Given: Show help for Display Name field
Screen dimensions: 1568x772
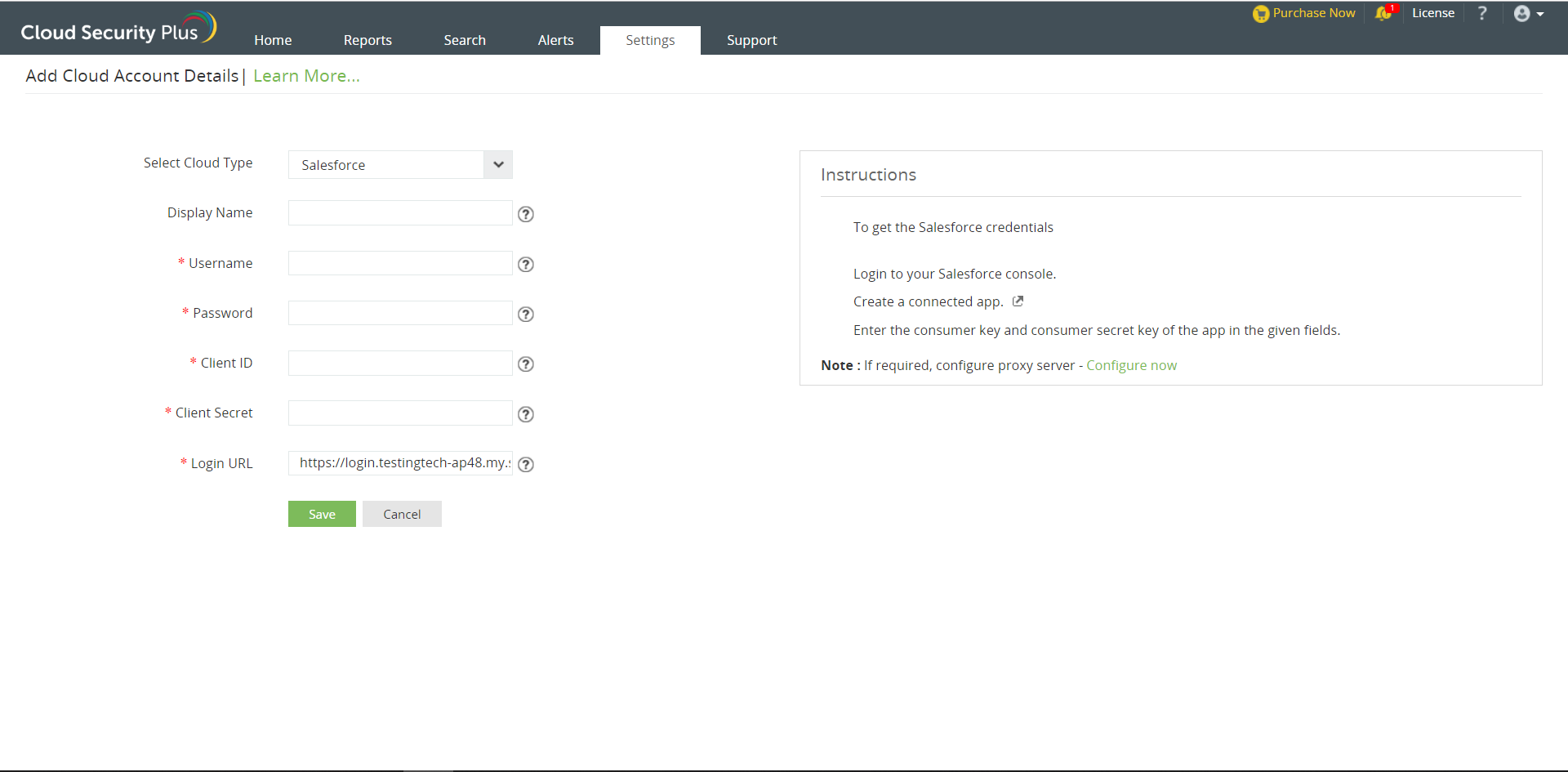Looking at the screenshot, I should (x=526, y=214).
